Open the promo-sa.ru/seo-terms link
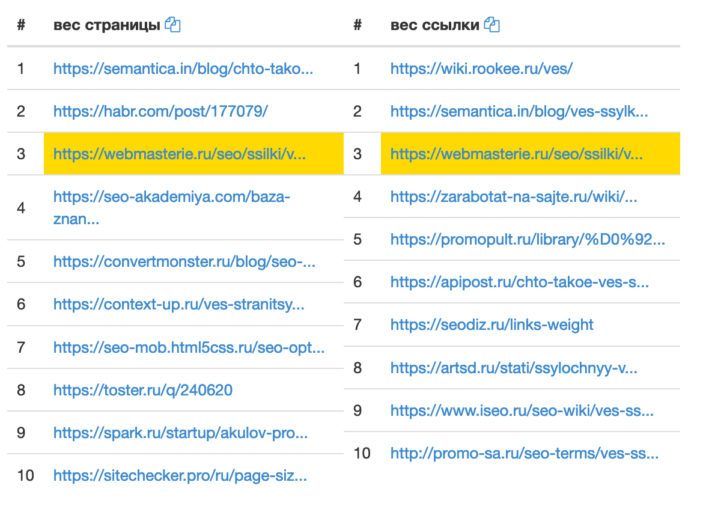 tap(524, 453)
